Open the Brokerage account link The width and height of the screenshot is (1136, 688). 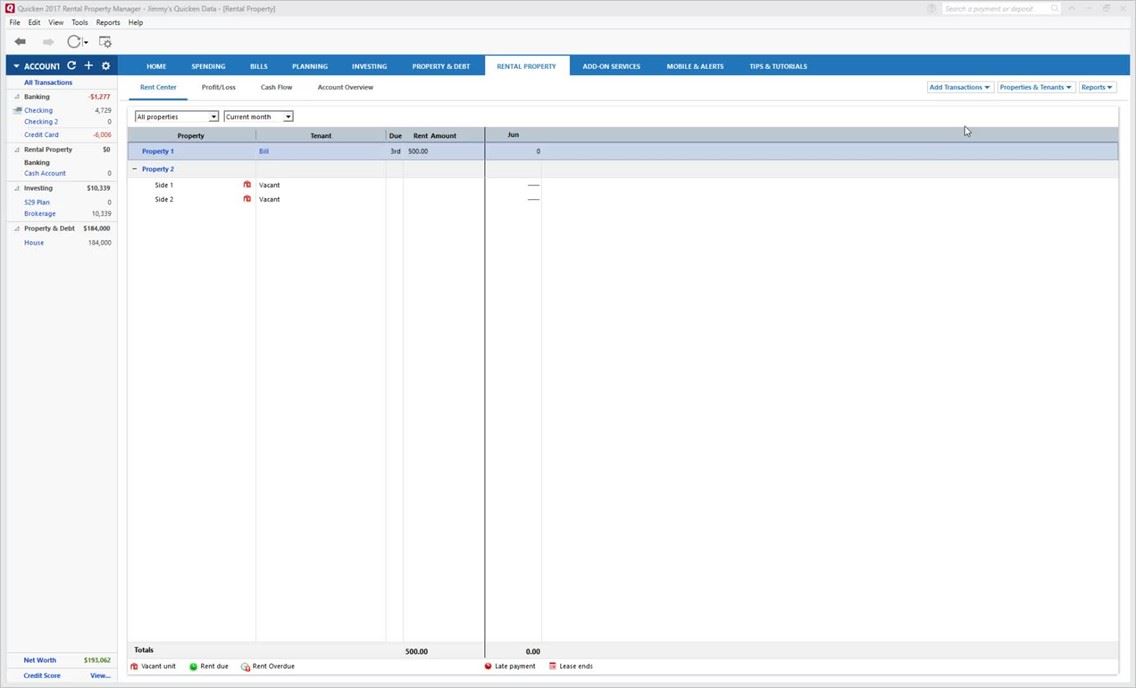[40, 214]
